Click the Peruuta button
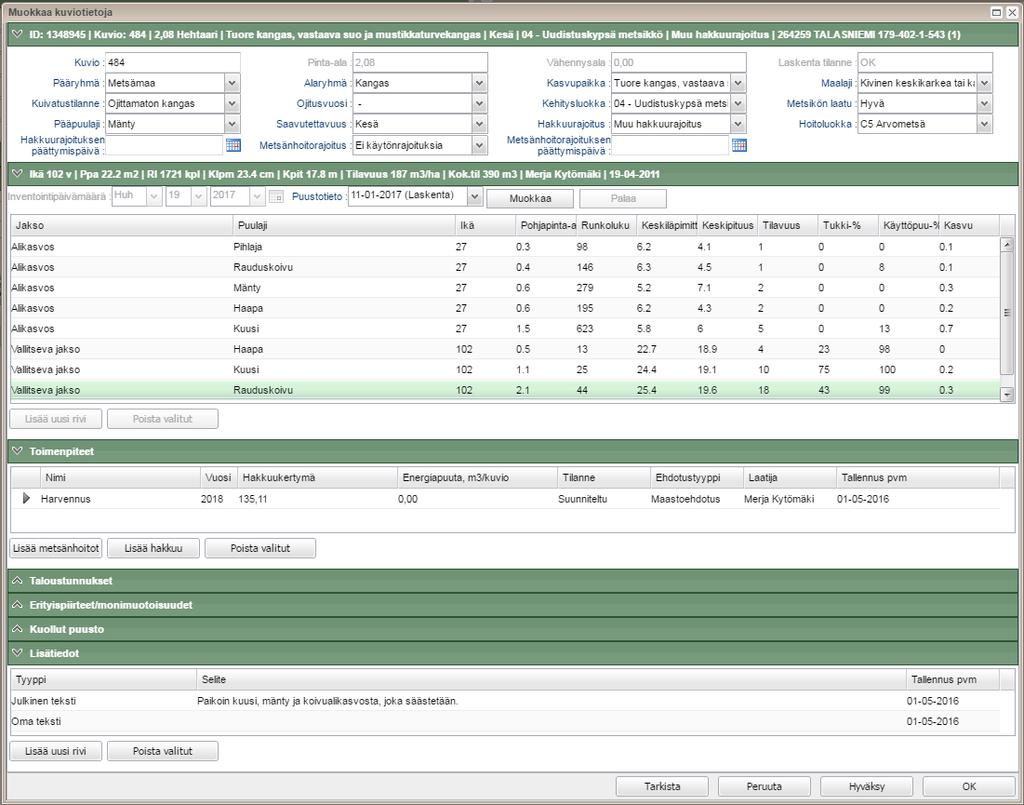This screenshot has height=805, width=1024. (764, 786)
